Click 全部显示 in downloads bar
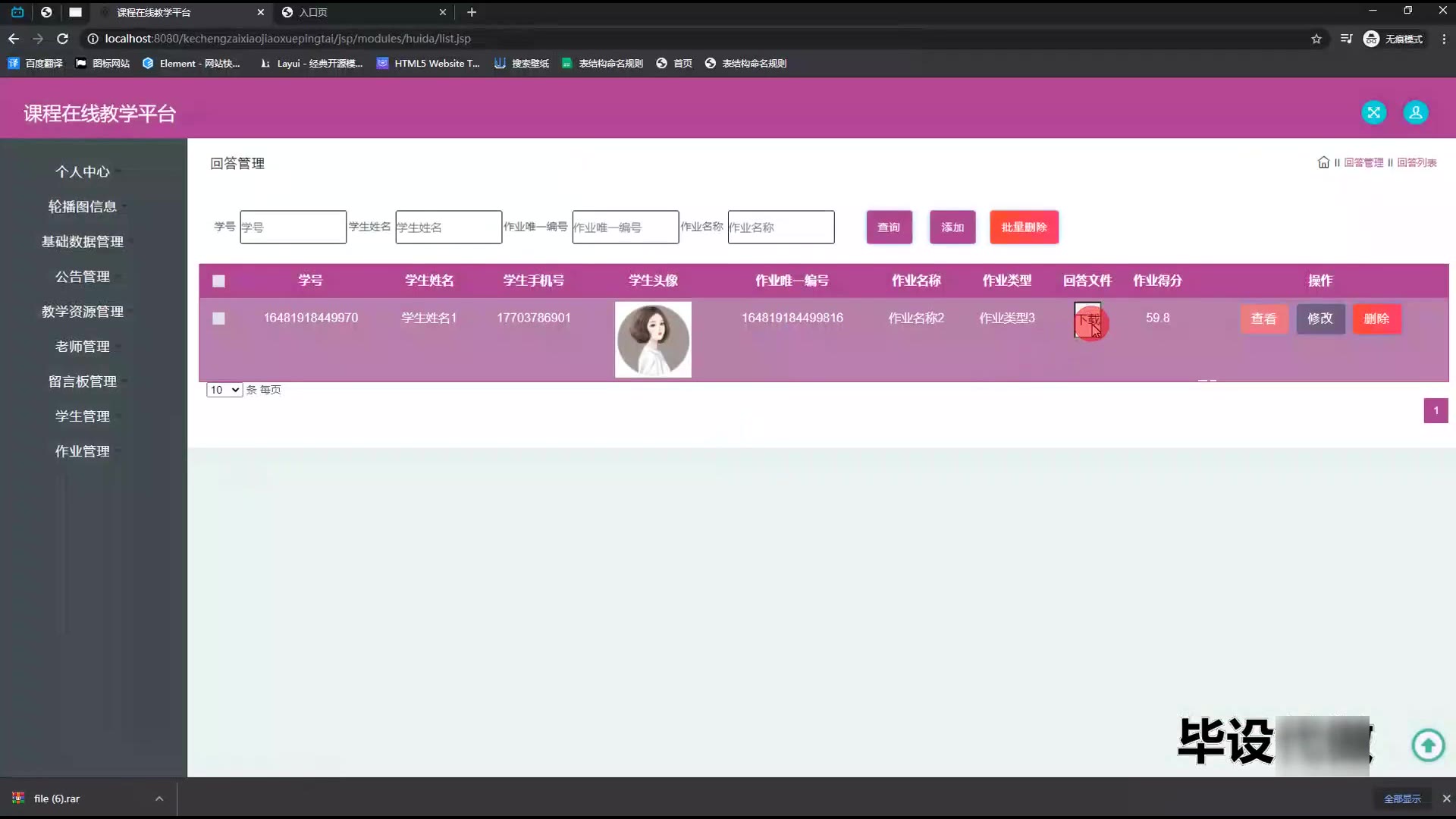This screenshot has width=1456, height=819. [1402, 799]
